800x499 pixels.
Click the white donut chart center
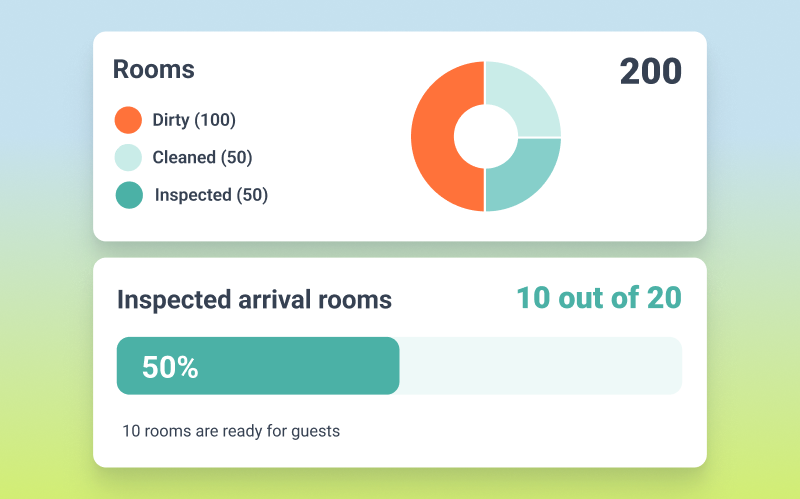coord(485,136)
